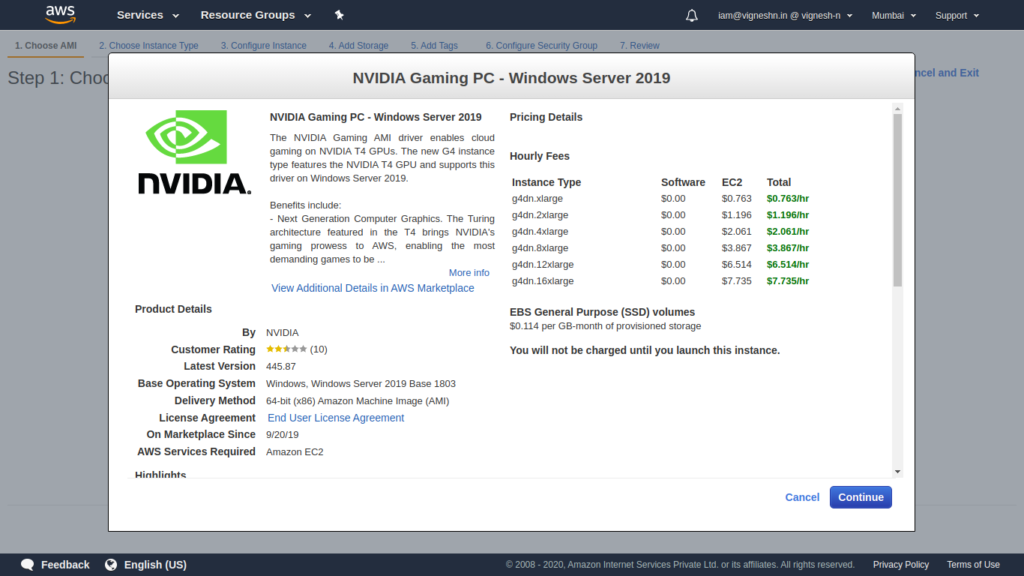Open the Privacy Policy link

click(901, 565)
